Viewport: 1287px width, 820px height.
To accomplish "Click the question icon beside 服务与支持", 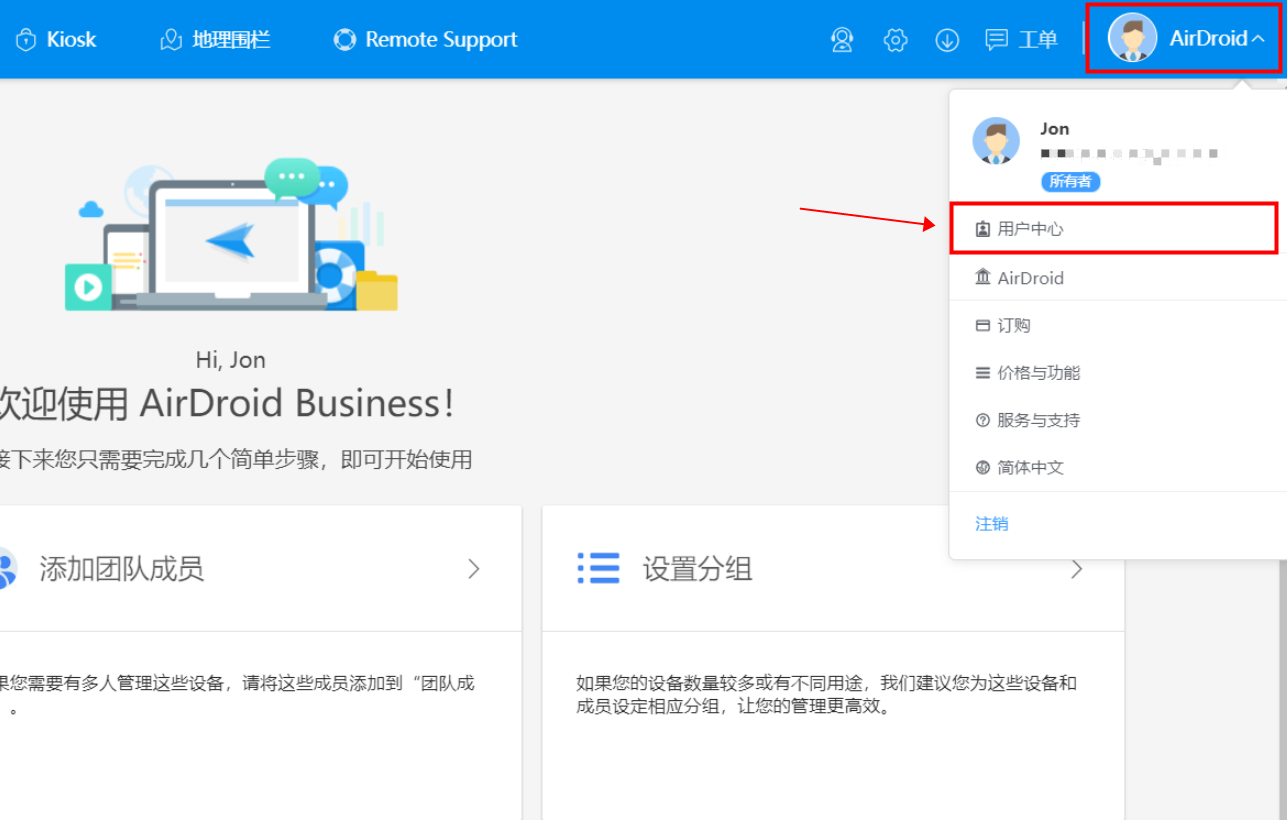I will pos(983,420).
